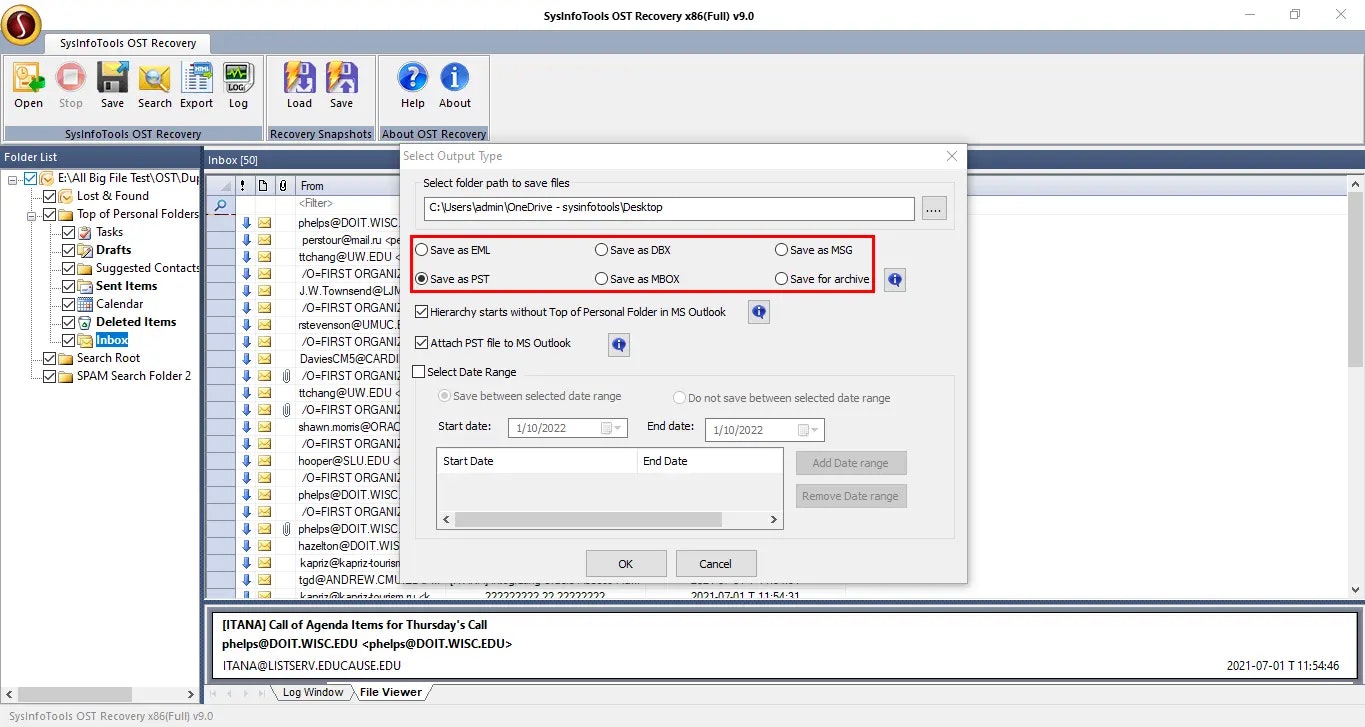
Task: Click Start Date column header in range table
Action: (537, 461)
